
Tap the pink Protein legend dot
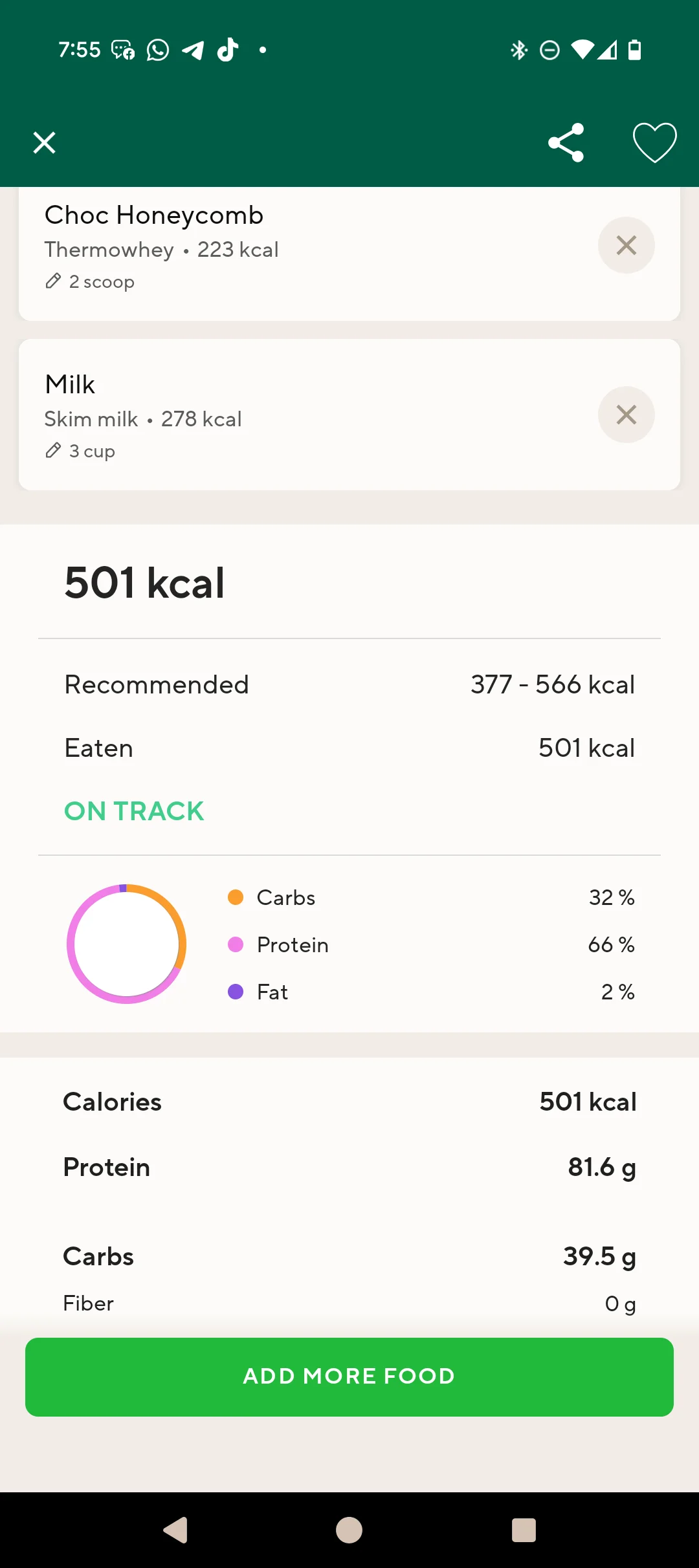tap(236, 944)
